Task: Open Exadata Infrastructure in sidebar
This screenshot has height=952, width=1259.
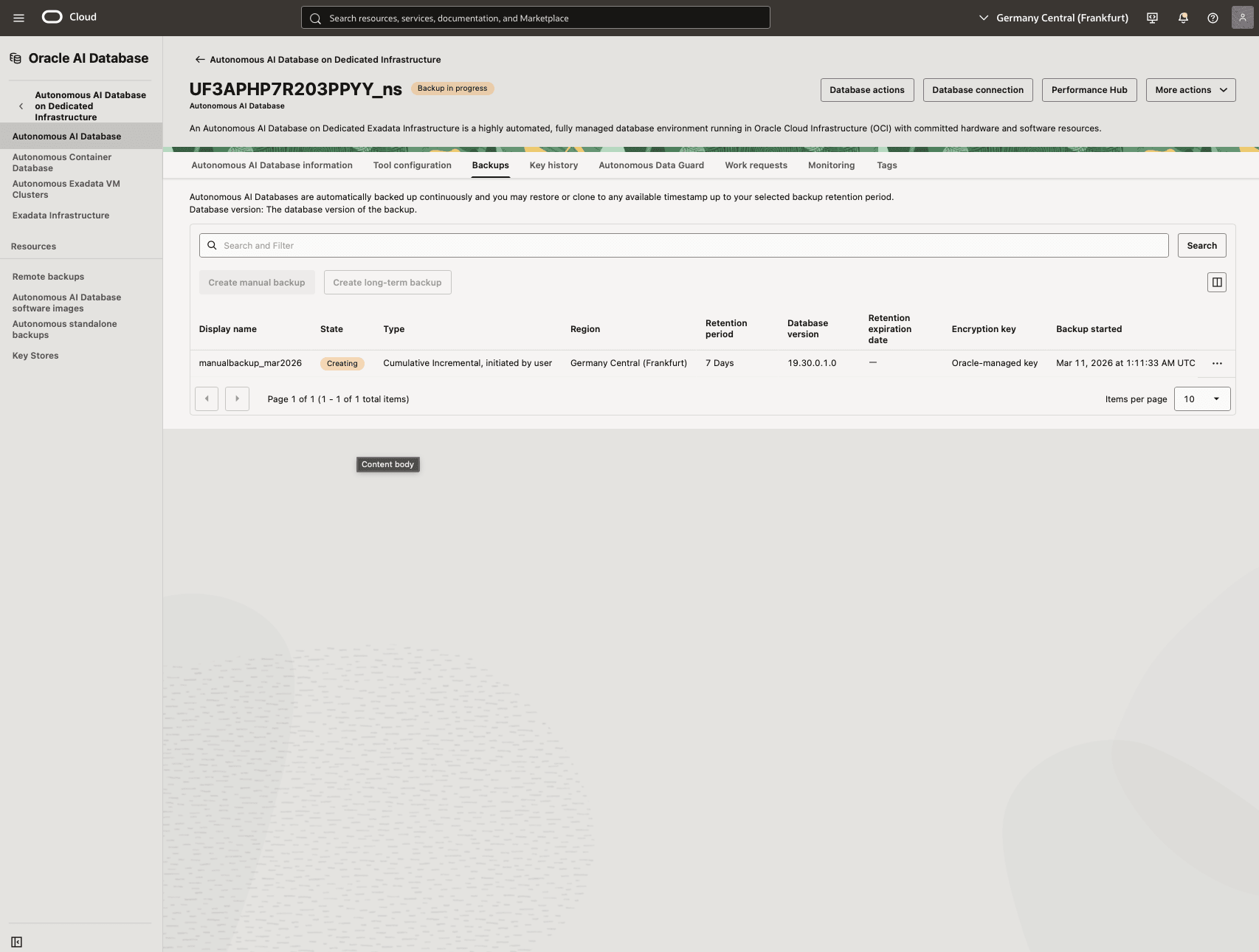Action: [x=61, y=215]
